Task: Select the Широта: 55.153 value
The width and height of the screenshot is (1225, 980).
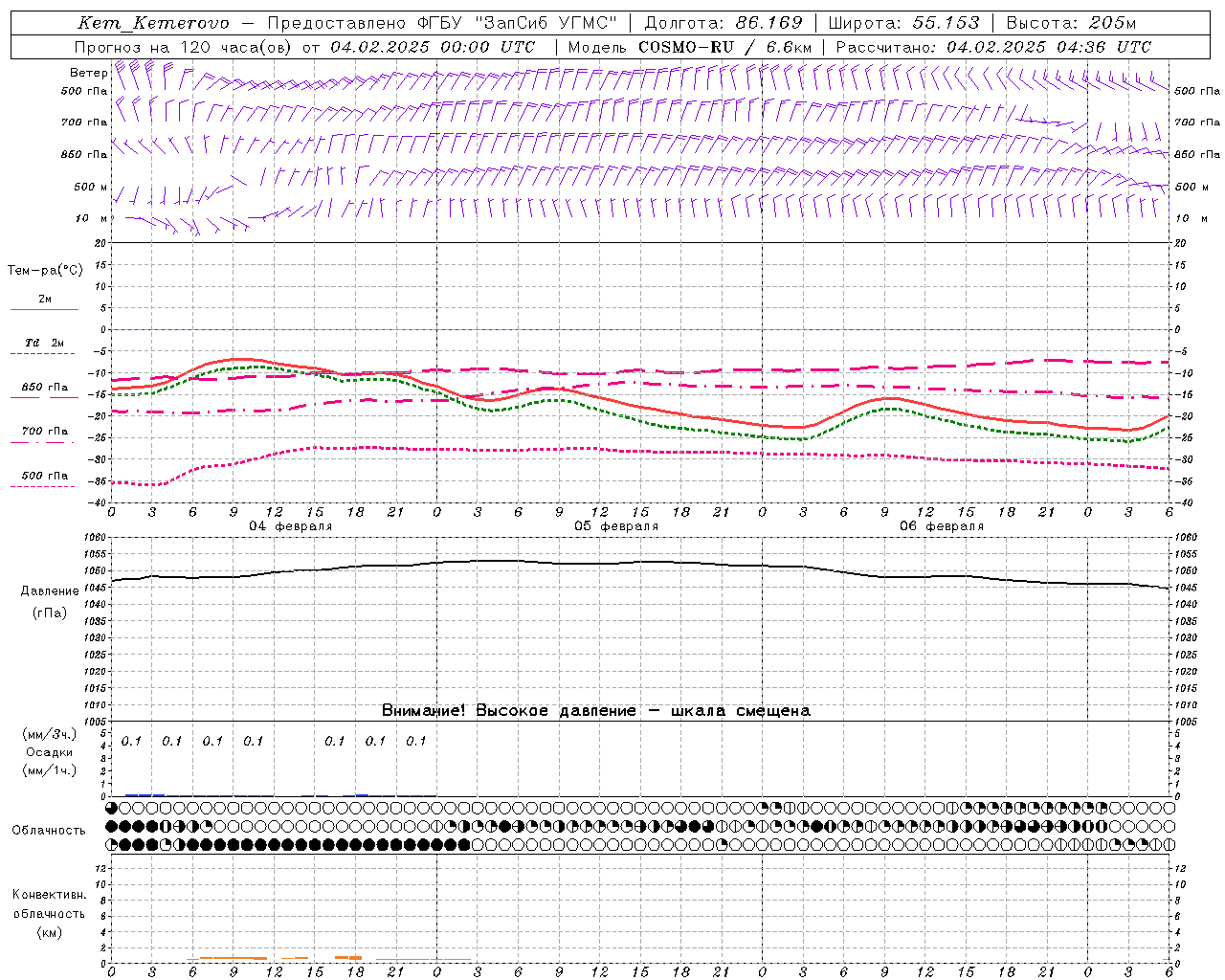Action: [x=903, y=23]
